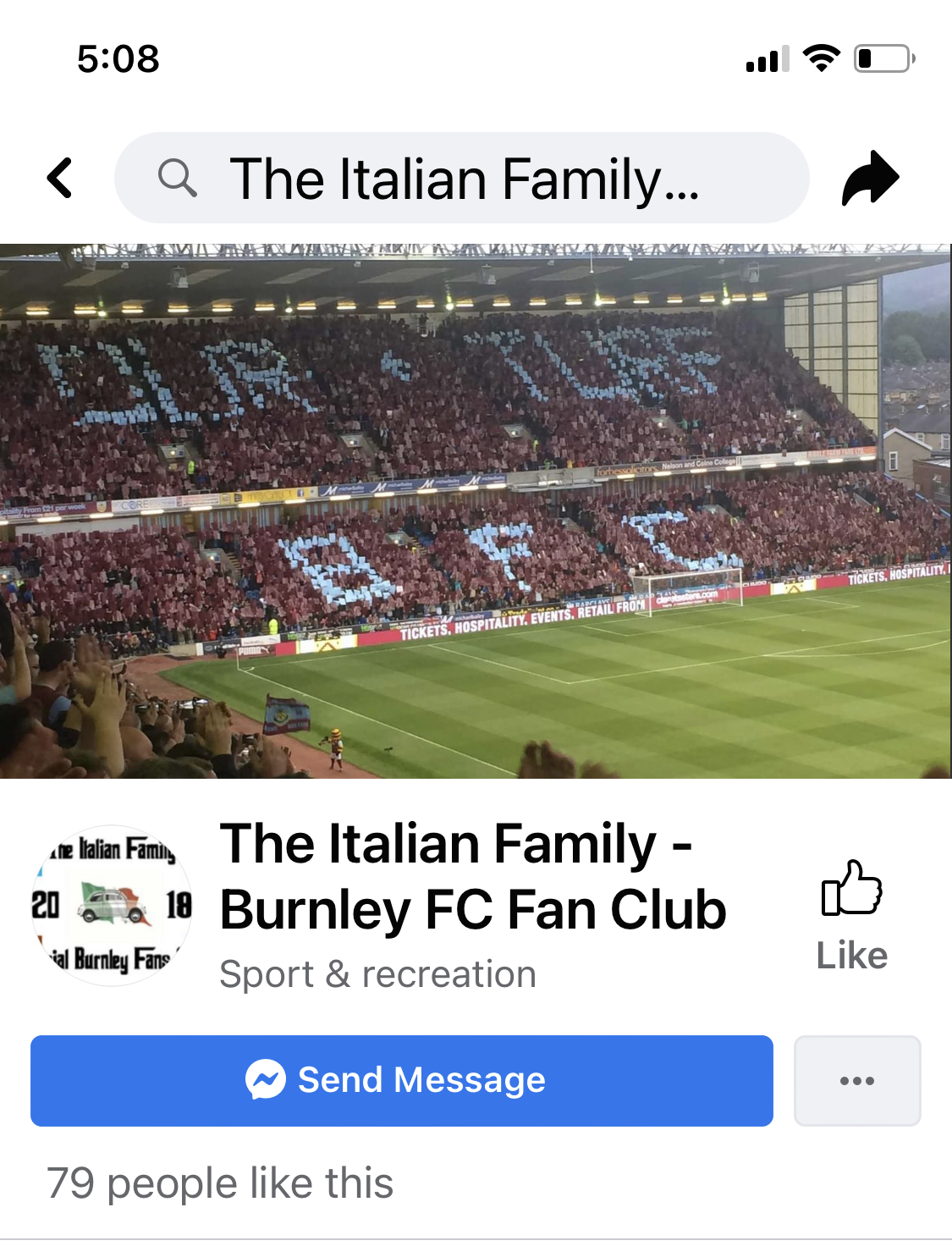Viewport: 952px width, 1246px height.
Task: Click the Send Message button
Action: click(x=402, y=1081)
